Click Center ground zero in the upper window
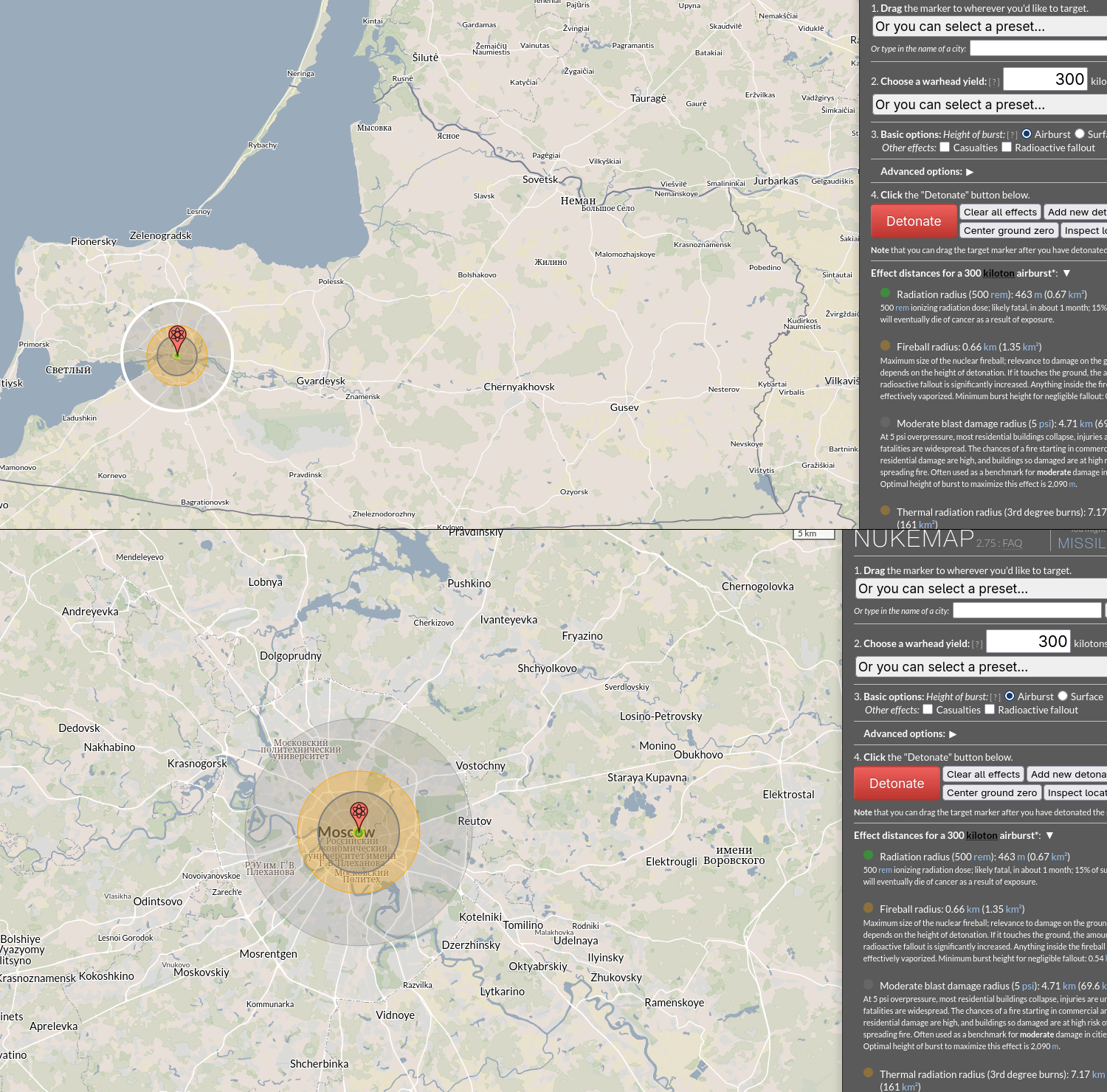Viewport: 1107px width, 1092px height. click(x=1009, y=231)
